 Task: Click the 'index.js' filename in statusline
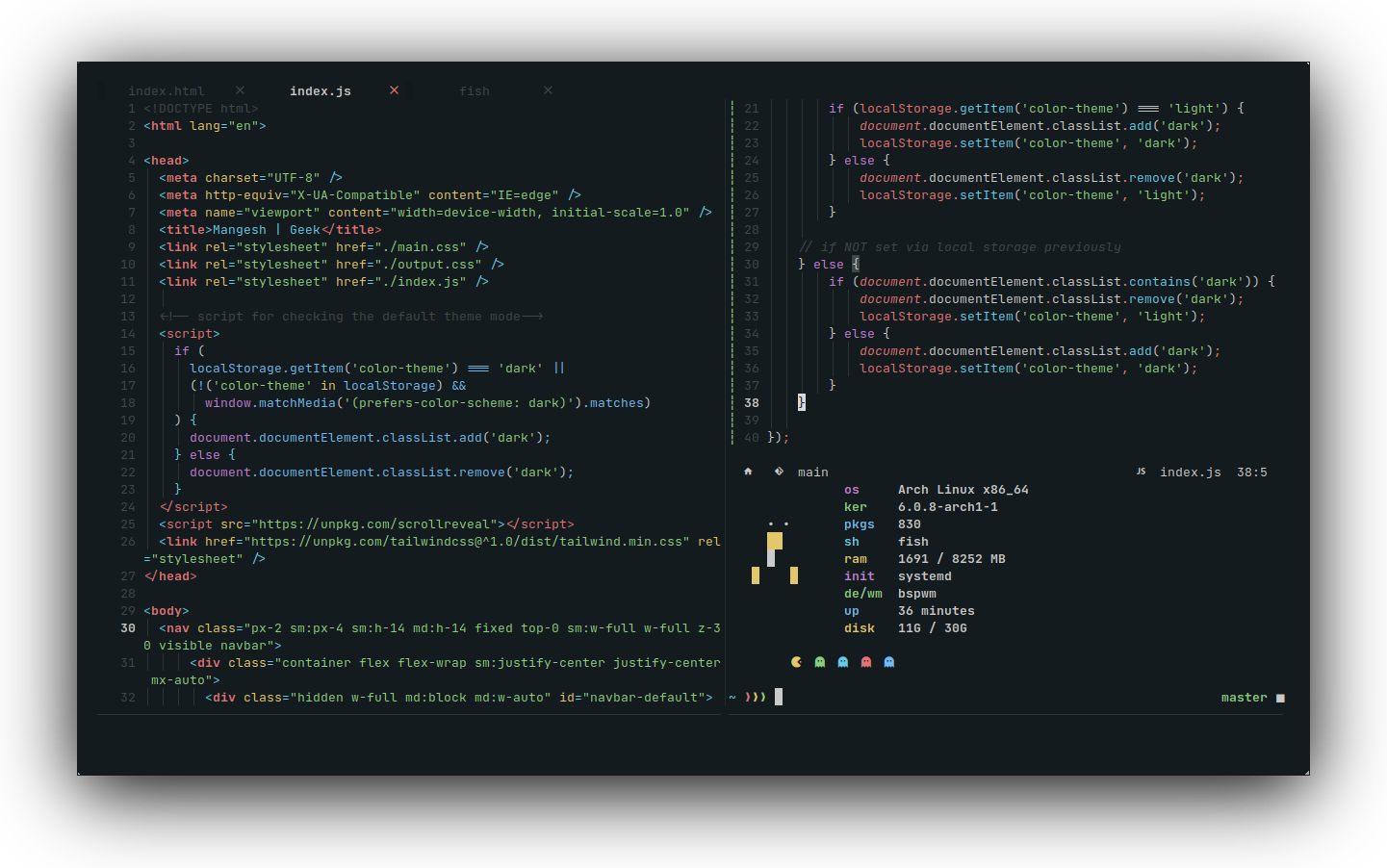[x=1191, y=472]
